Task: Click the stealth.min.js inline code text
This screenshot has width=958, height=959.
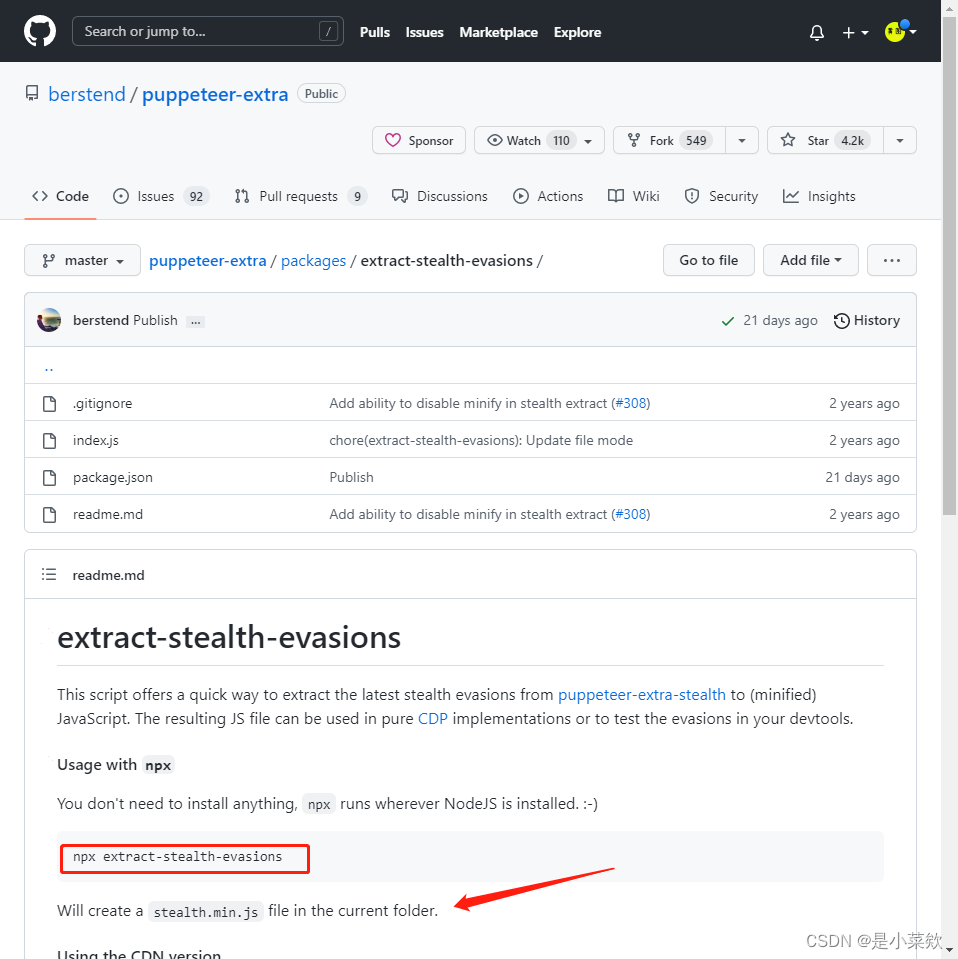Action: pyautogui.click(x=206, y=912)
